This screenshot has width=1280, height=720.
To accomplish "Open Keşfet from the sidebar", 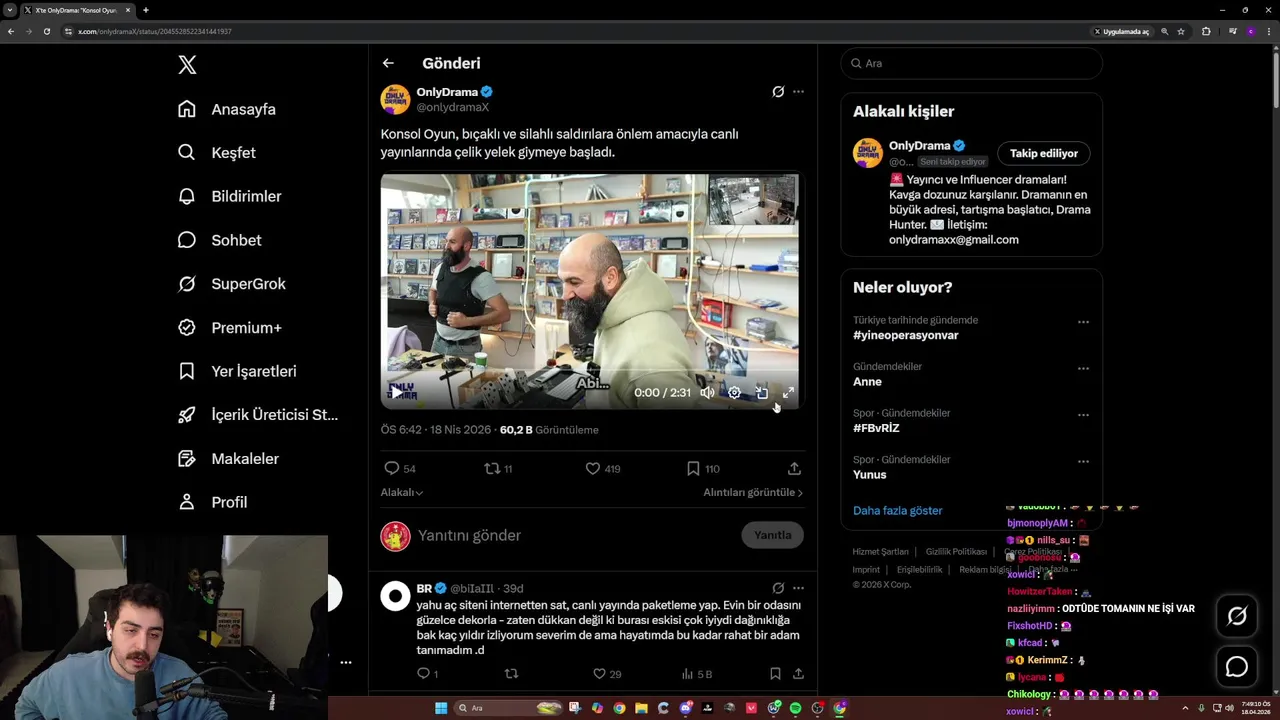I will pyautogui.click(x=216, y=153).
